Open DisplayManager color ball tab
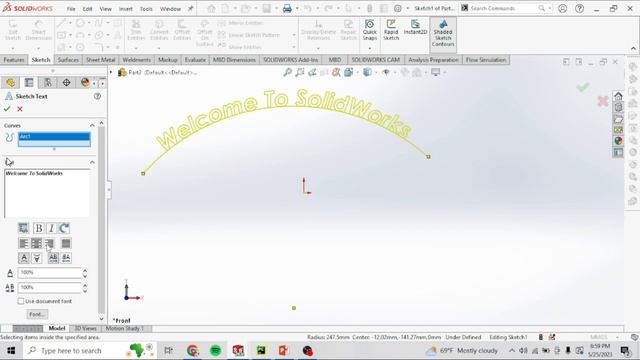Screen dimensions: 640x360 [x=85, y=83]
